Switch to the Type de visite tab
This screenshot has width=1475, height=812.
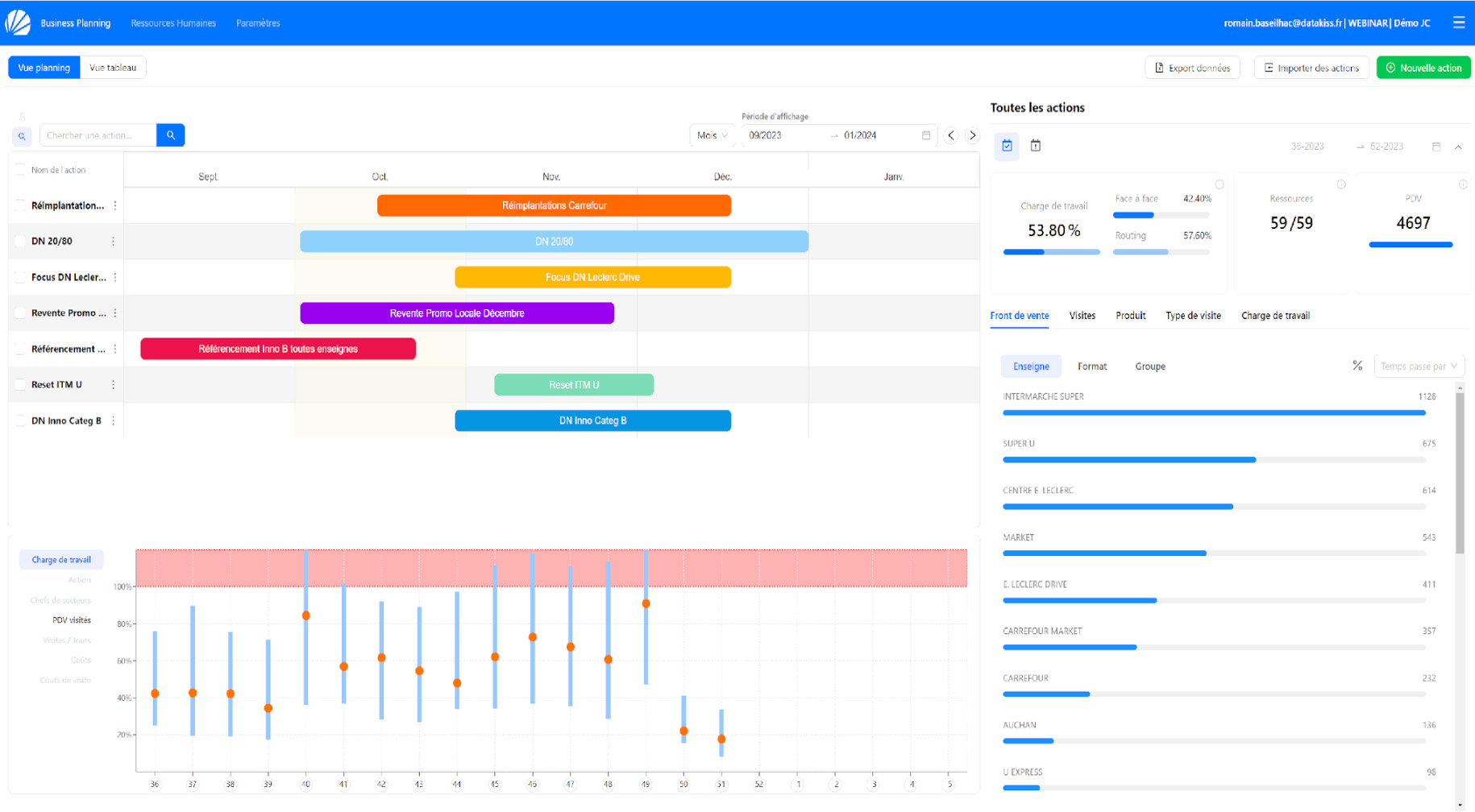click(1193, 316)
